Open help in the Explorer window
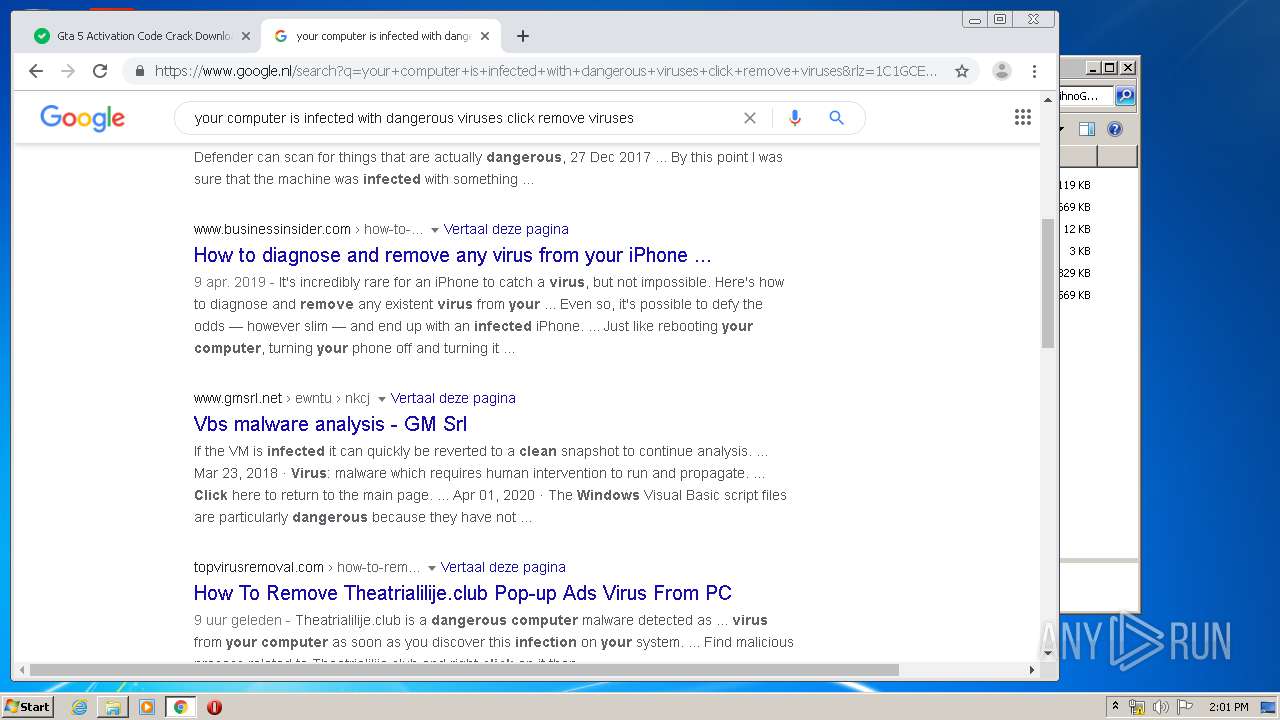 (x=1115, y=129)
